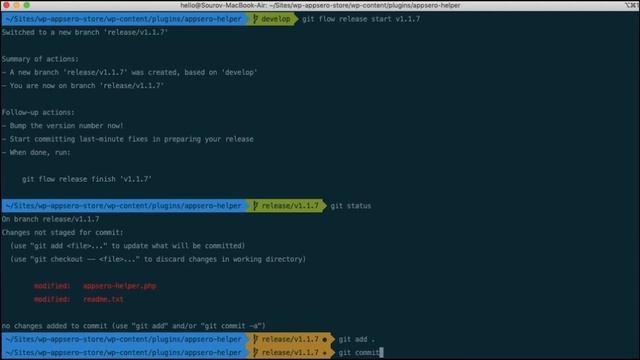640x360 pixels.
Task: Click the modified appsero-helper.php file entry
Action: pyautogui.click(x=95, y=286)
